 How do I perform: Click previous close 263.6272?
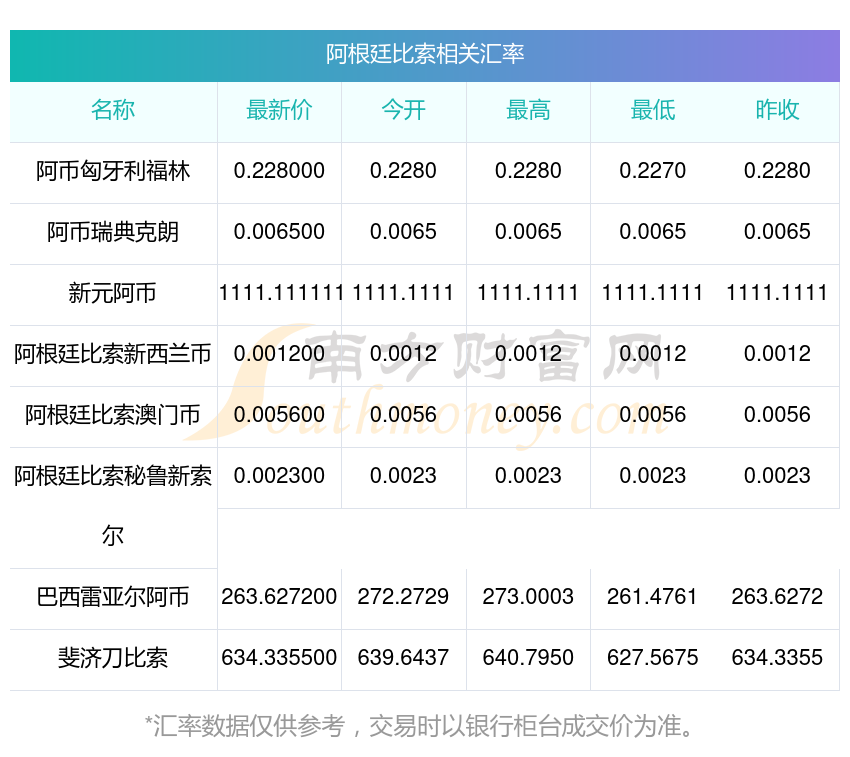coord(777,597)
